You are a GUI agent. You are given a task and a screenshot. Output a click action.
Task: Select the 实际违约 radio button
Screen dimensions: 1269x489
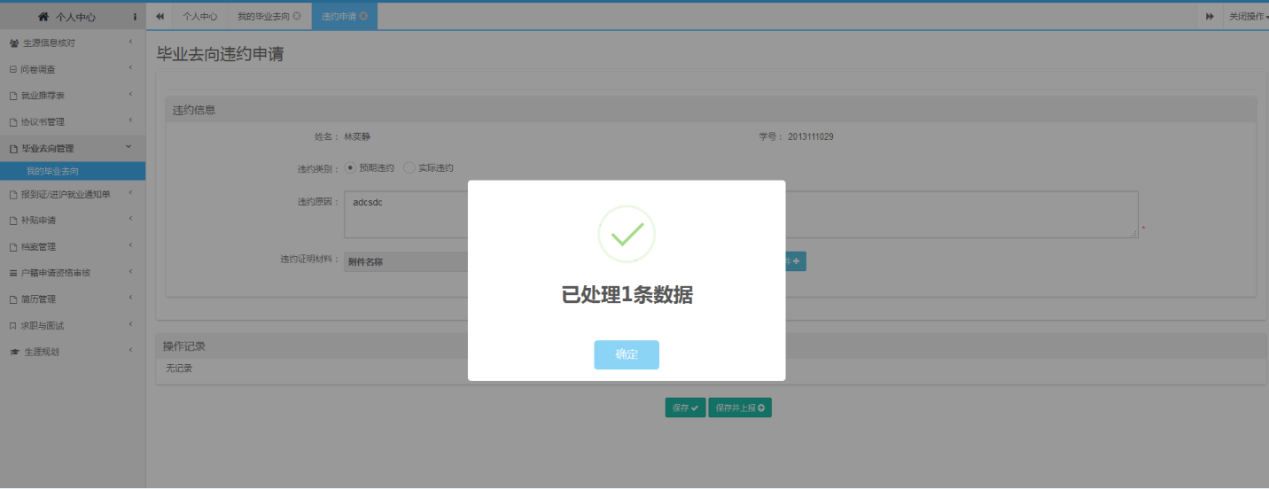[409, 168]
